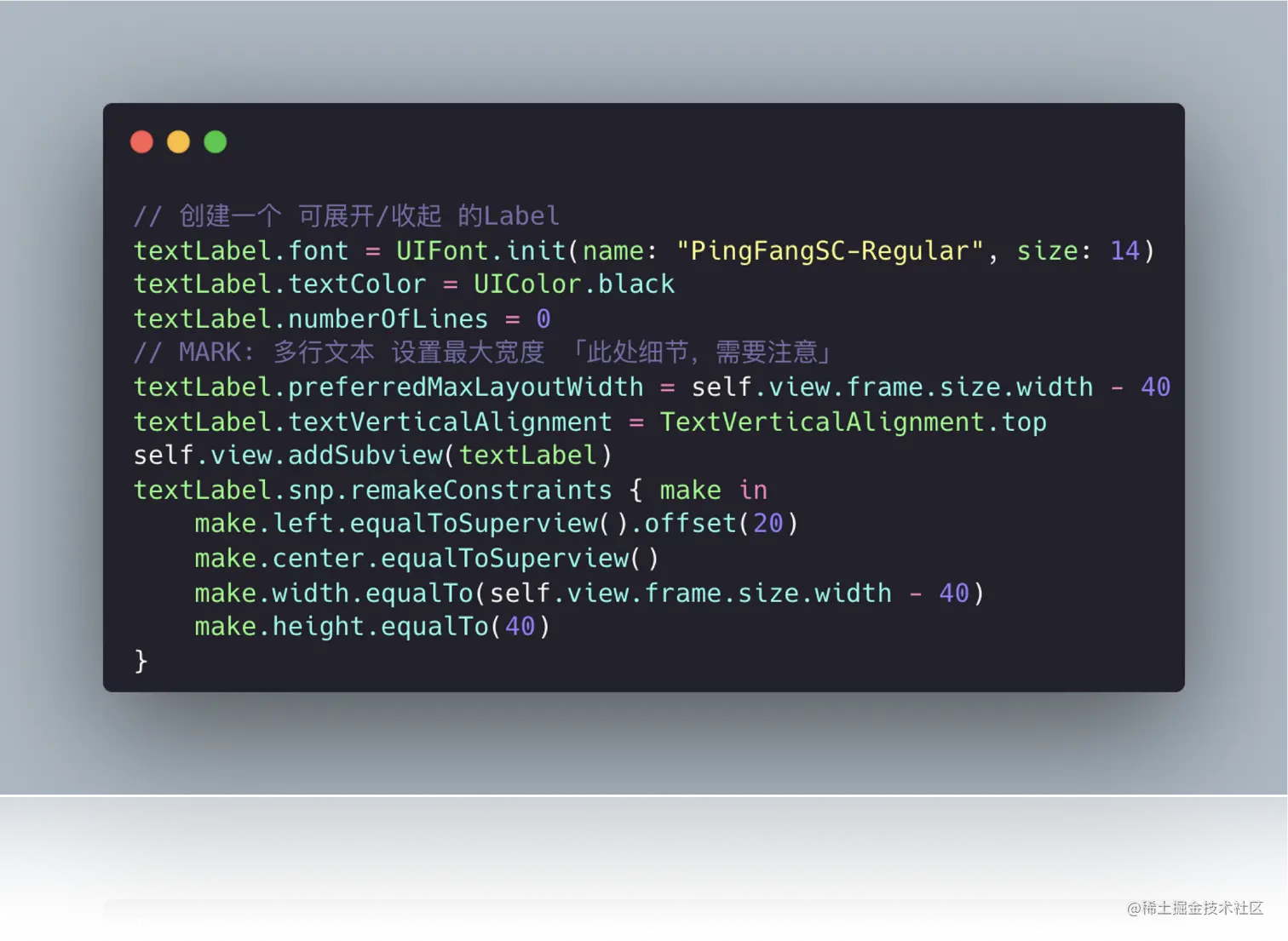Click snp.remakeConstraints in the code
This screenshot has height=941, width=1288.
[450, 491]
